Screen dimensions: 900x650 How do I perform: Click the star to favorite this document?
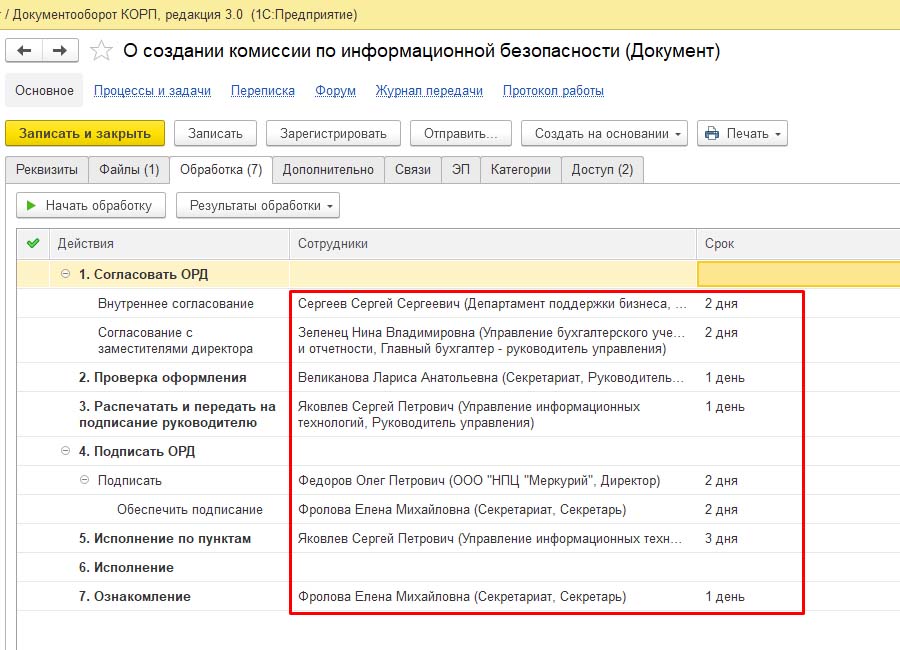point(100,50)
